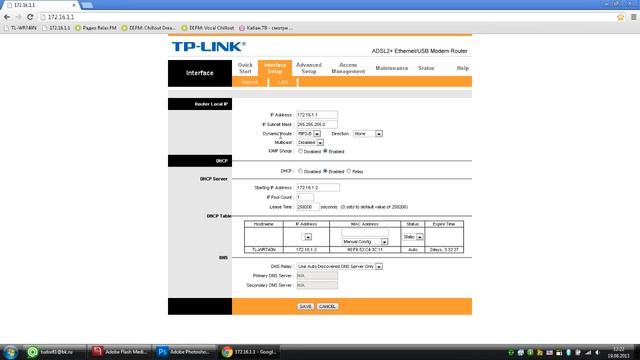Switch to the Chrome taskbar item

[x=248, y=352]
